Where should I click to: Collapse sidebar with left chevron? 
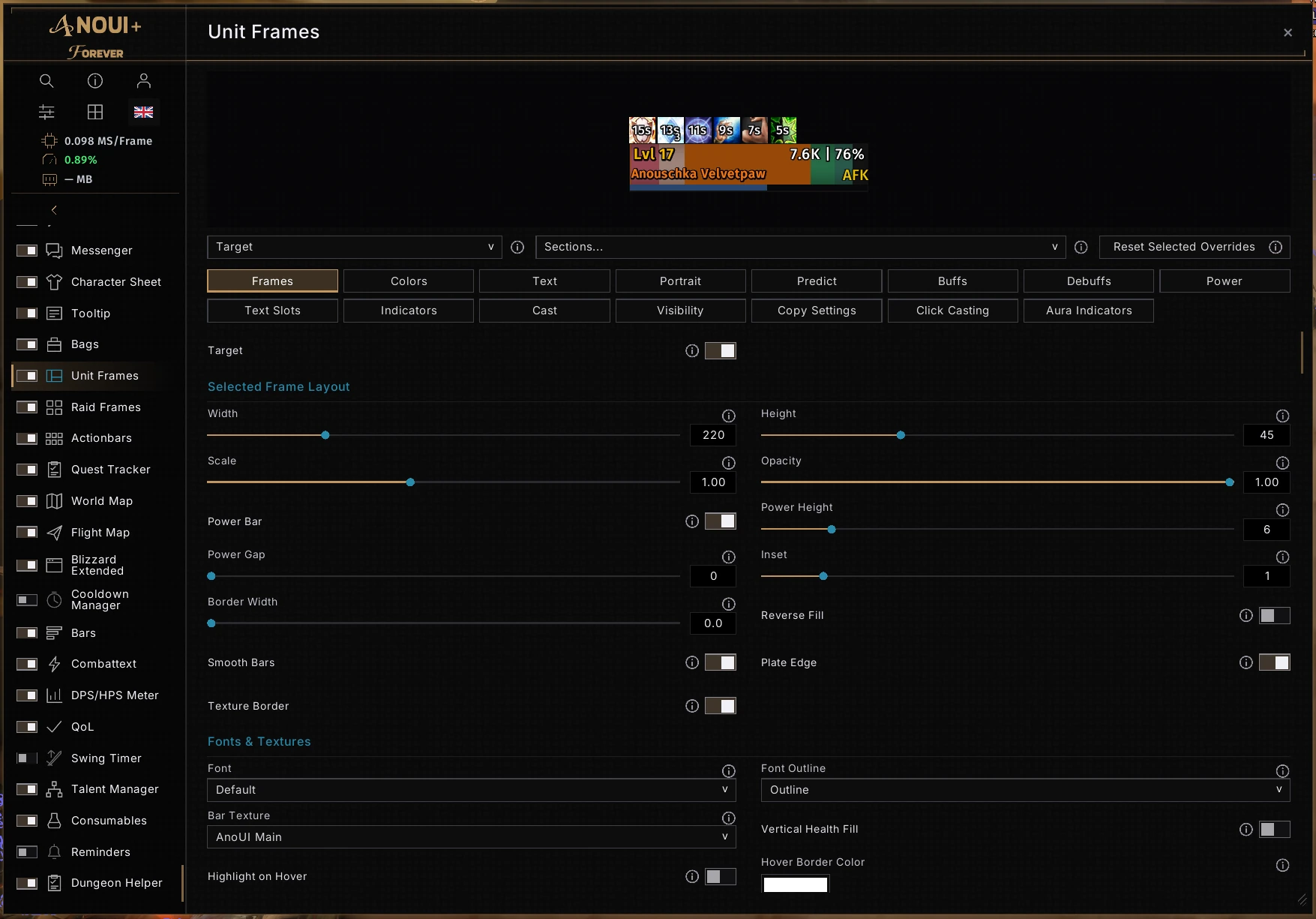(54, 210)
